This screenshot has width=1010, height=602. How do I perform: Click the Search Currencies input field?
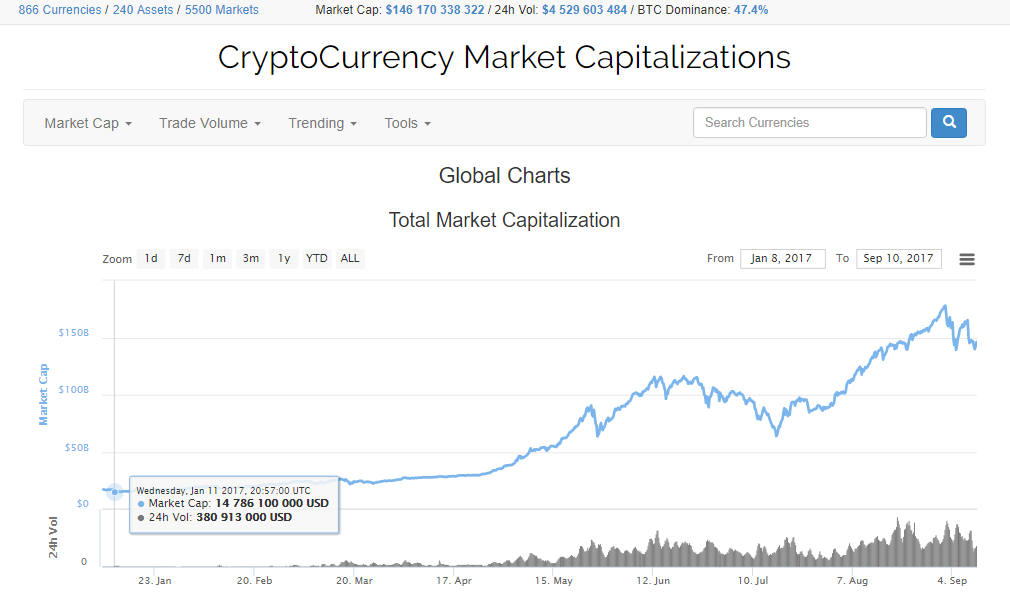(x=809, y=123)
